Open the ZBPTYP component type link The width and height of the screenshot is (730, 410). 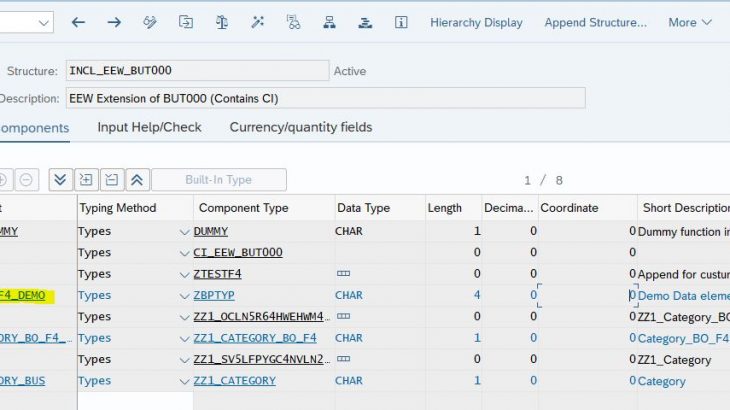214,295
